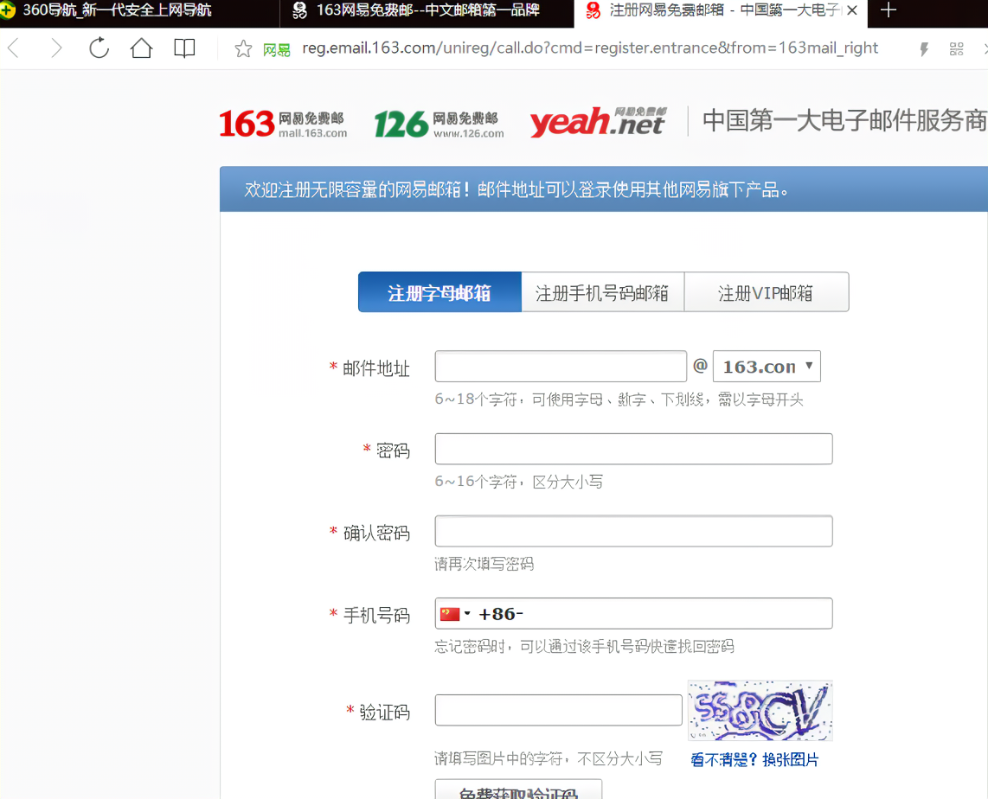
Task: Click the 确认密码 input field
Action: (x=633, y=531)
